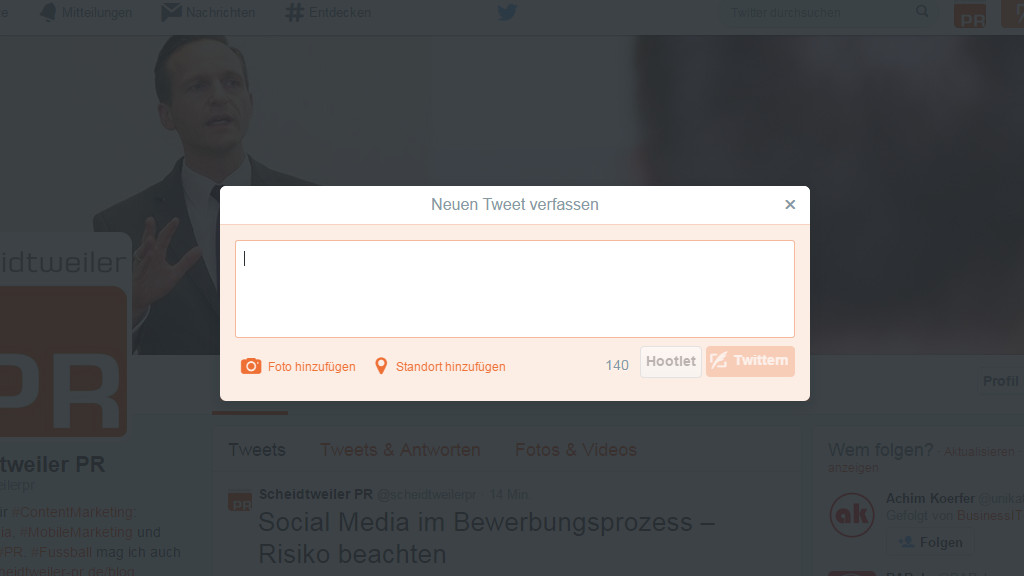Select the Fotos & Videos tab
1024x576 pixels.
[x=576, y=450]
